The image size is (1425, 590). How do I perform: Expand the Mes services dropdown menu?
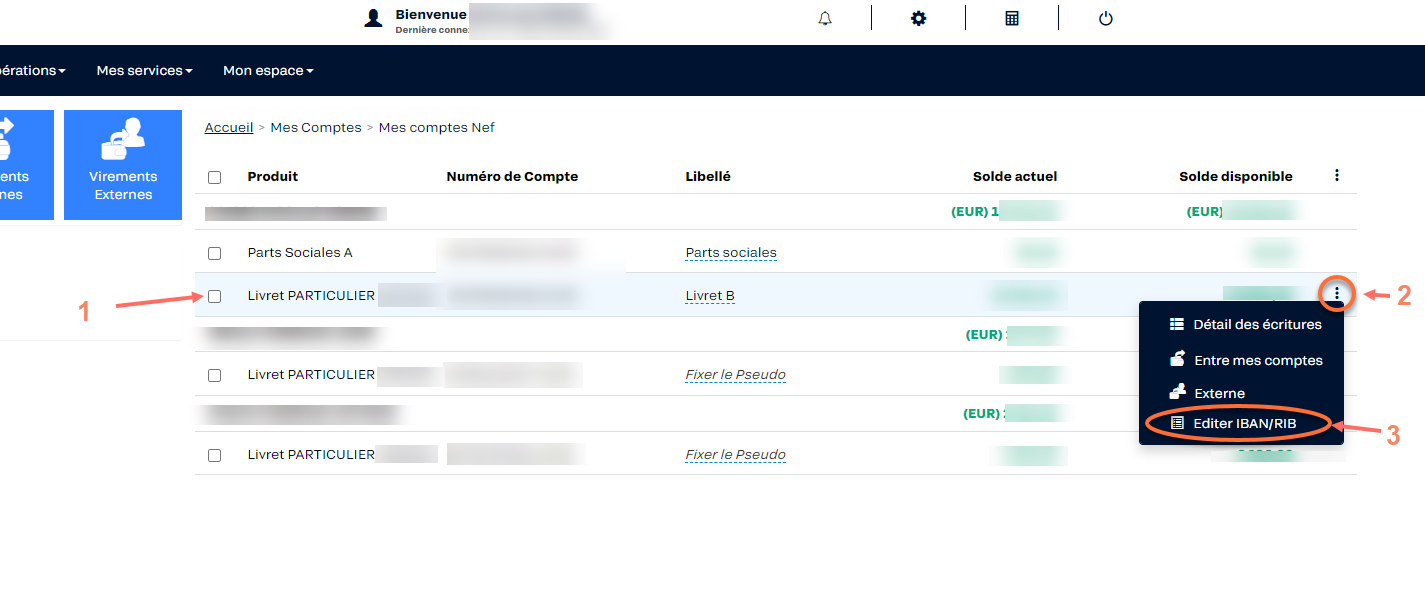[x=144, y=71]
